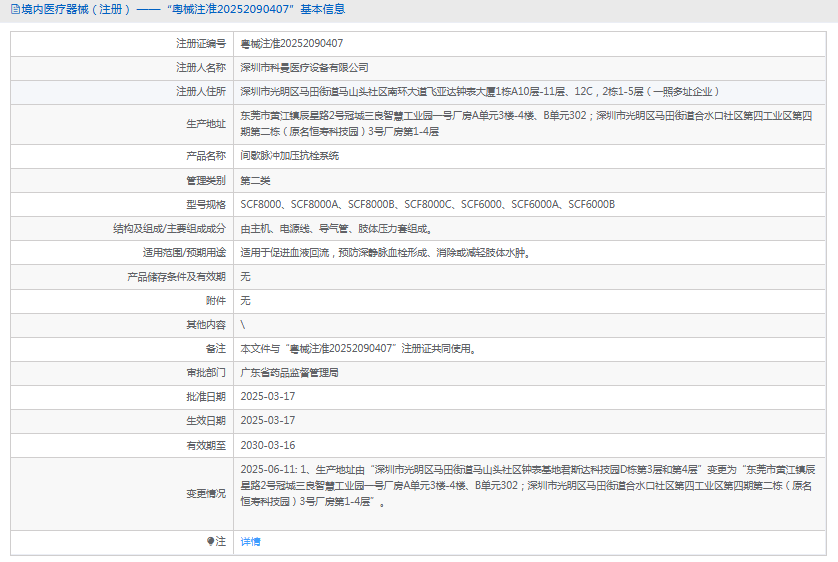Click the 批准日期 label
Viewport: 838px width, 562px height.
coord(206,397)
